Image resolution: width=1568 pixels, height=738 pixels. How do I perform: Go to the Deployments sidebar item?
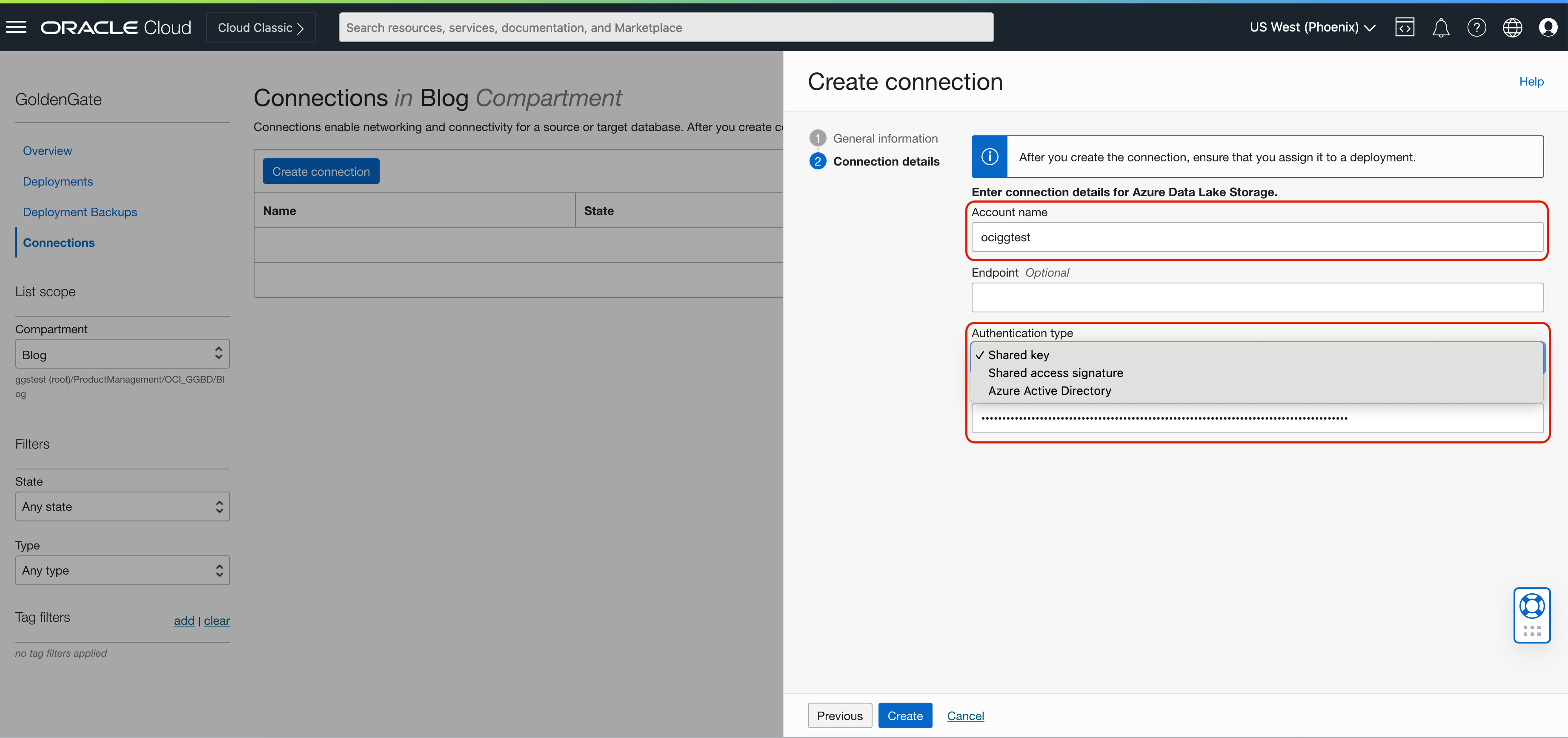[58, 181]
